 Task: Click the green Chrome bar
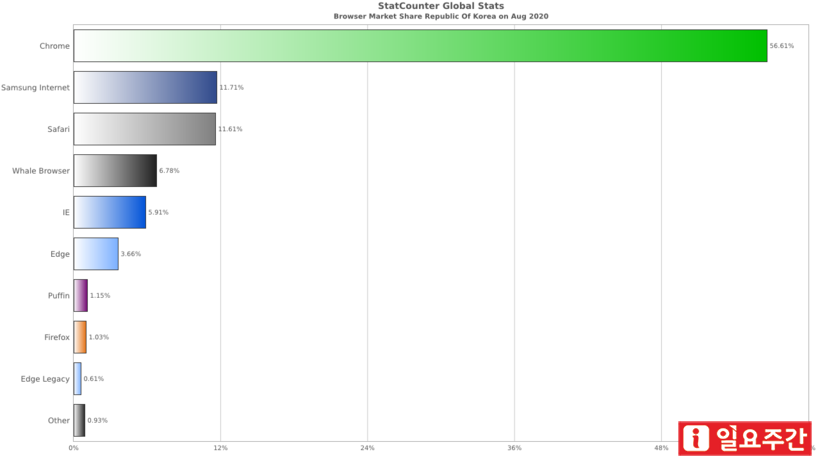point(420,46)
